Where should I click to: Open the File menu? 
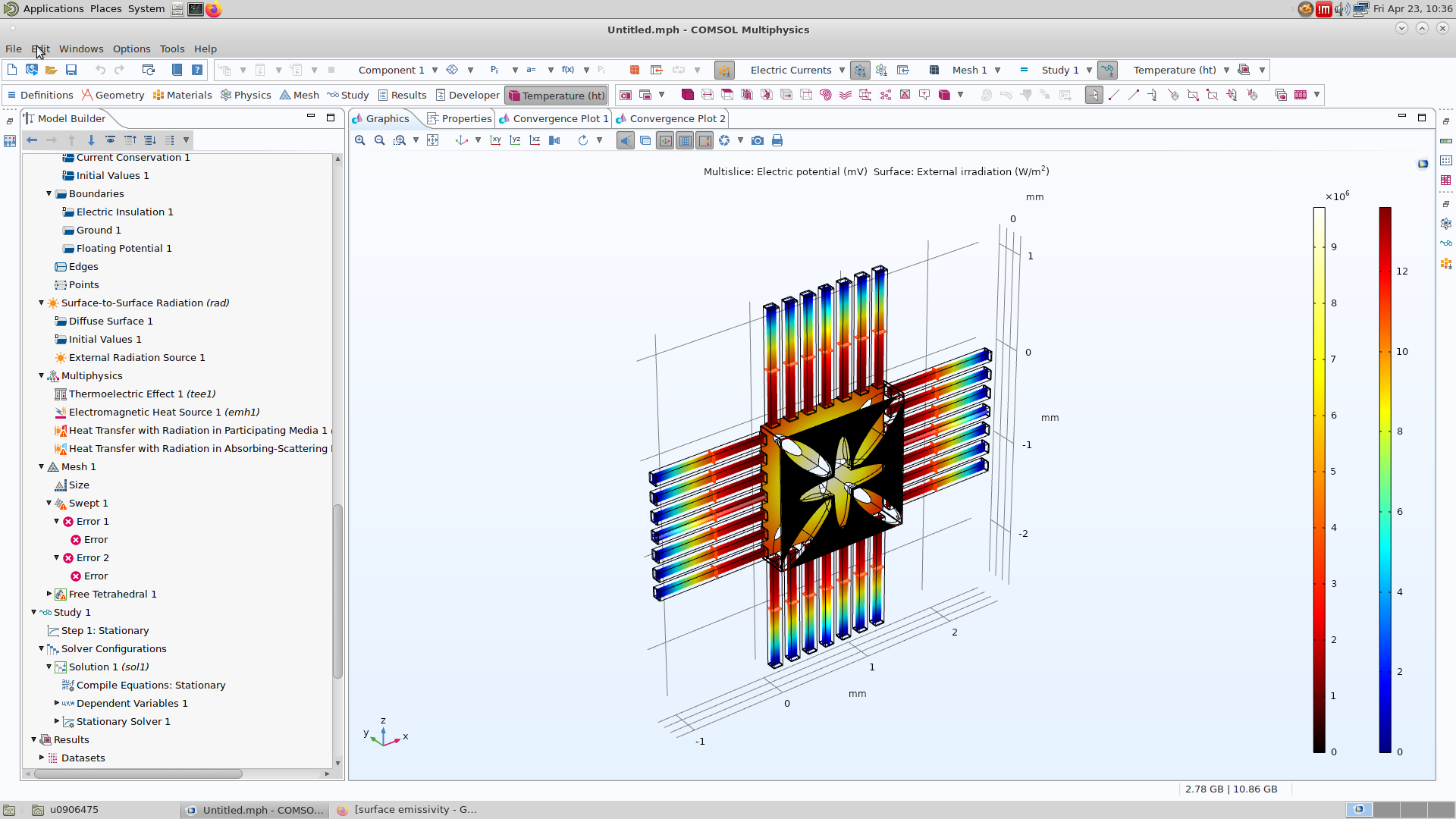click(14, 49)
